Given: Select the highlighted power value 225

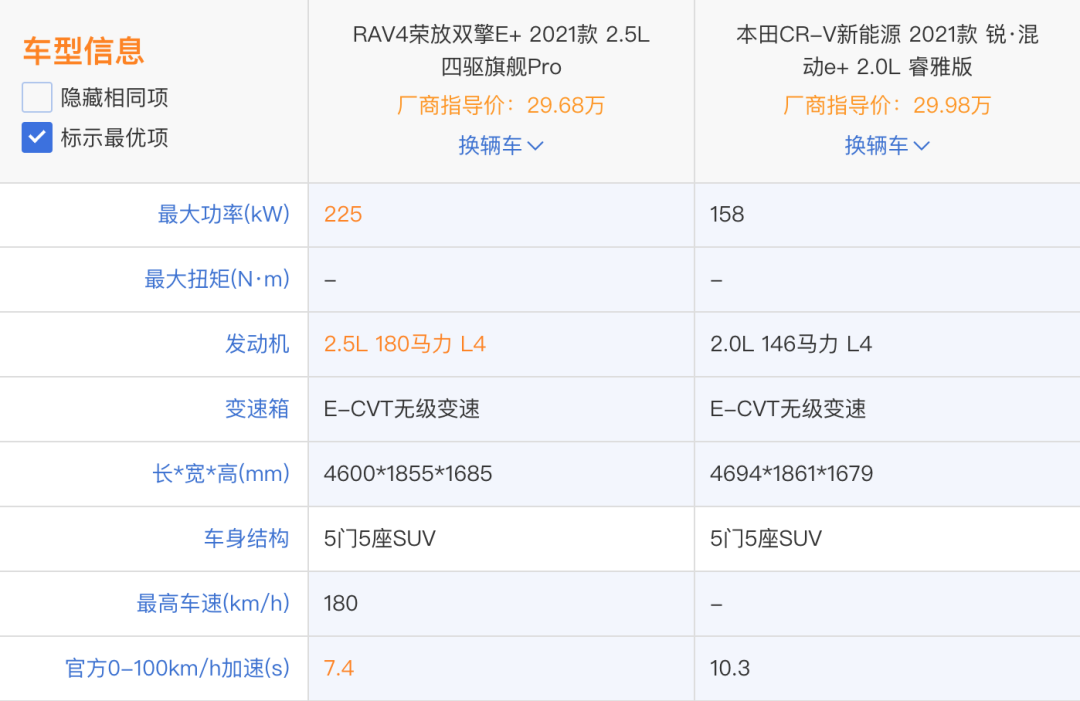Looking at the screenshot, I should 343,214.
